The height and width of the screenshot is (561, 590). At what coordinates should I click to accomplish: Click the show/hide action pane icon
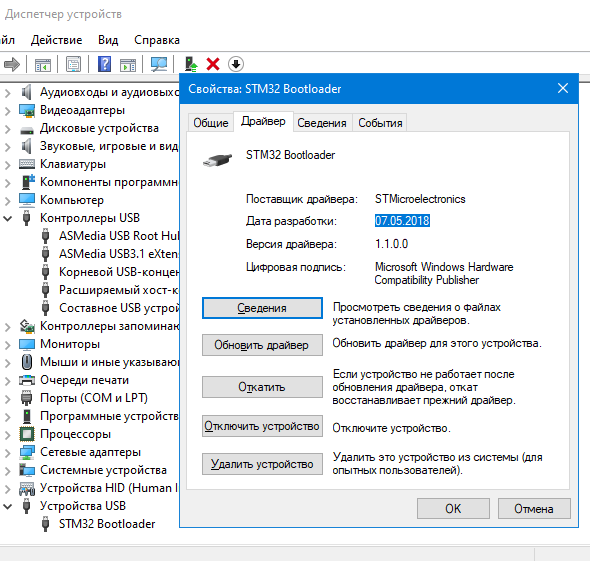[x=128, y=64]
